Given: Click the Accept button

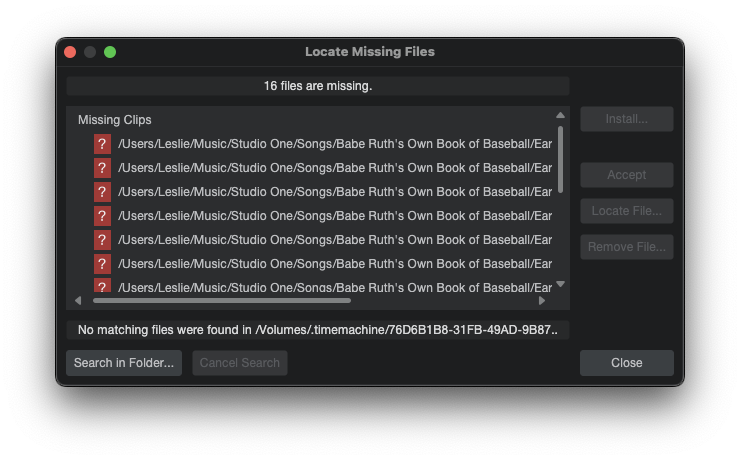Looking at the screenshot, I should pyautogui.click(x=626, y=175).
